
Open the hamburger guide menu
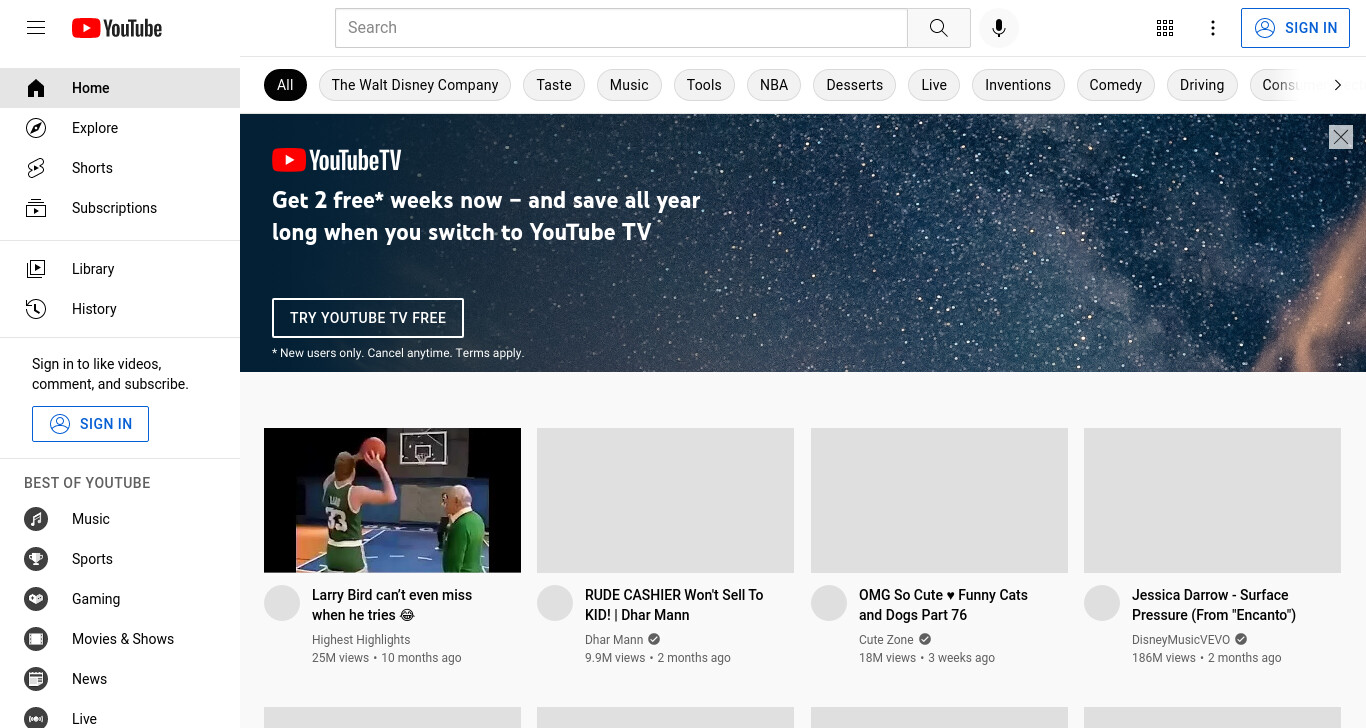36,28
